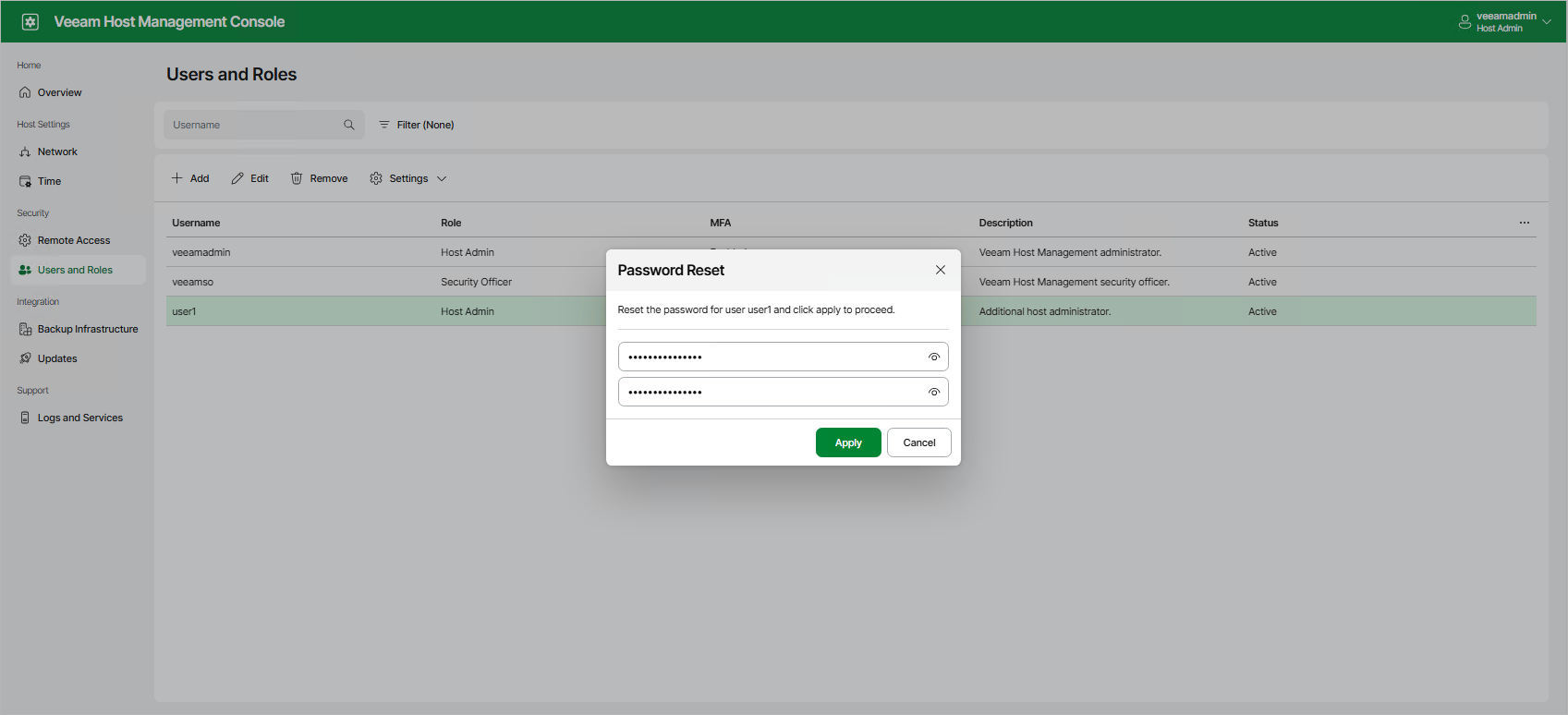Show the confirm password via eye icon
Image resolution: width=1568 pixels, height=715 pixels.
tap(934, 392)
